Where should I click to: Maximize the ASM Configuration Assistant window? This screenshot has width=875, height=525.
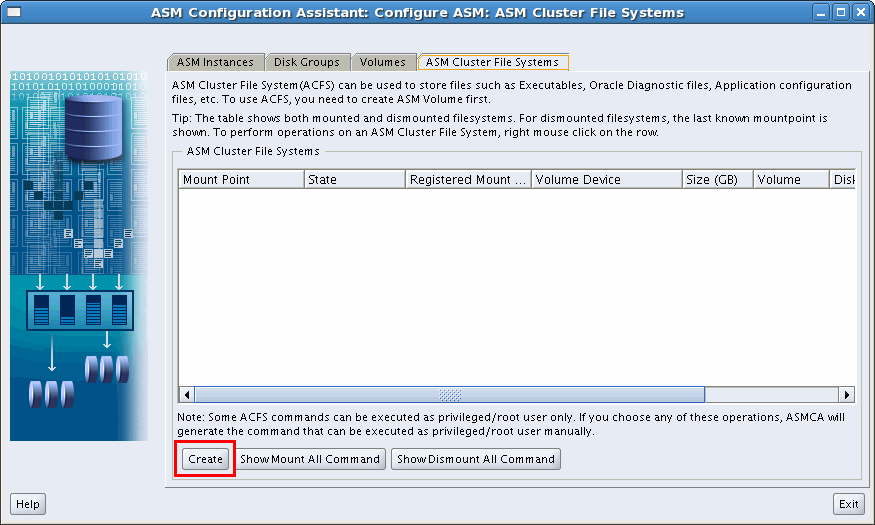pyautogui.click(x=840, y=12)
